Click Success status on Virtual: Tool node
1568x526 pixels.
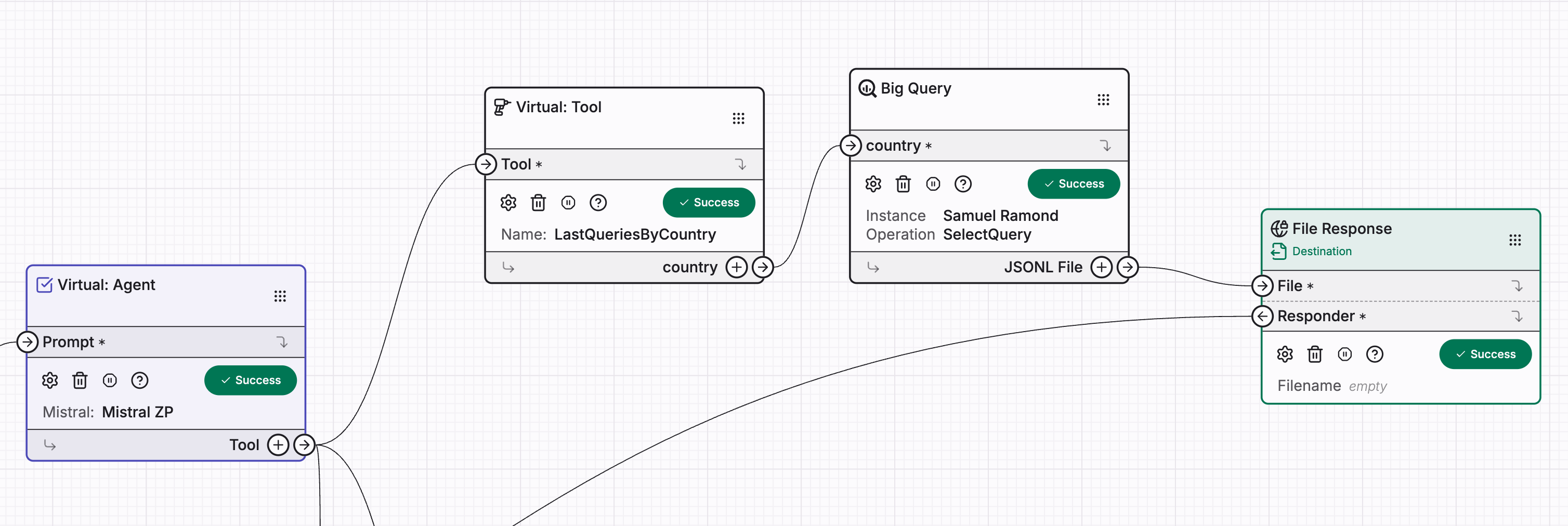709,203
